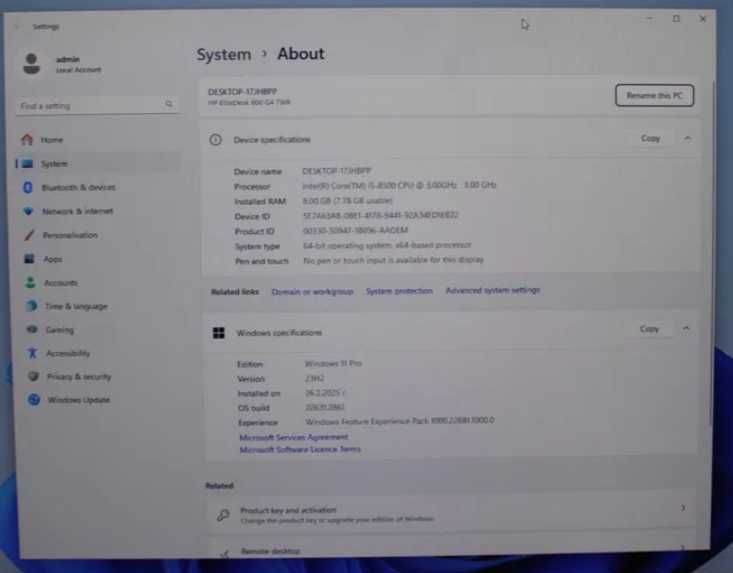Collapse the Device specifications section
The image size is (733, 573).
tap(687, 138)
